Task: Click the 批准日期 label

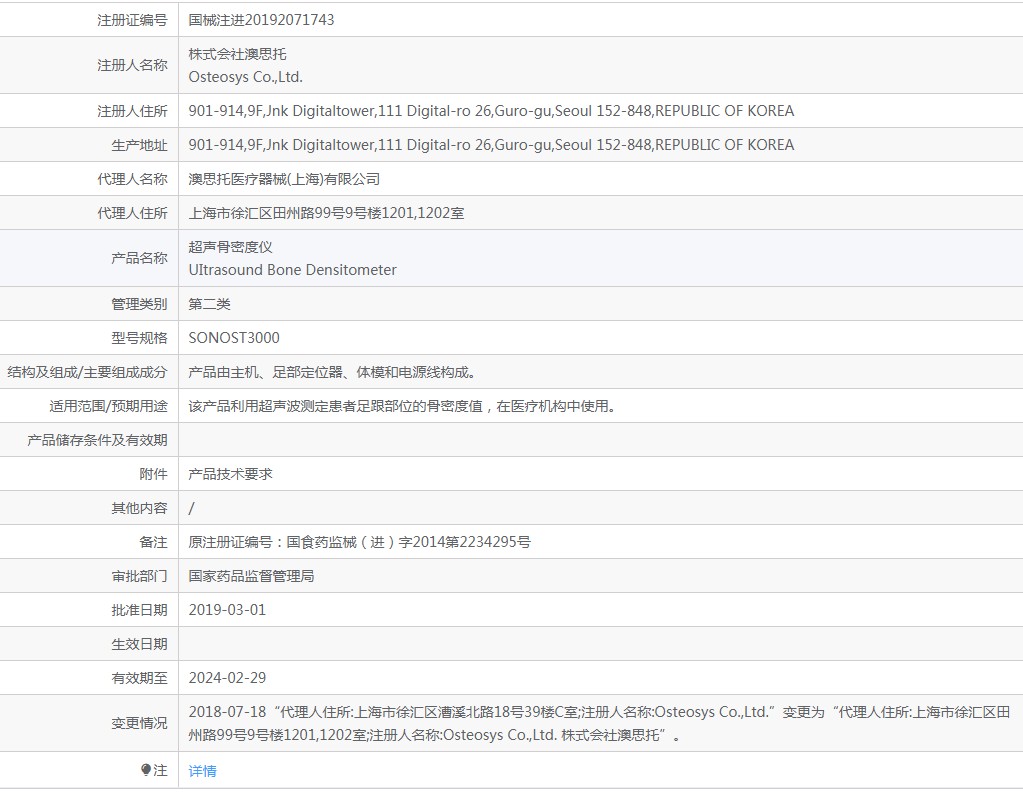Action: 140,610
